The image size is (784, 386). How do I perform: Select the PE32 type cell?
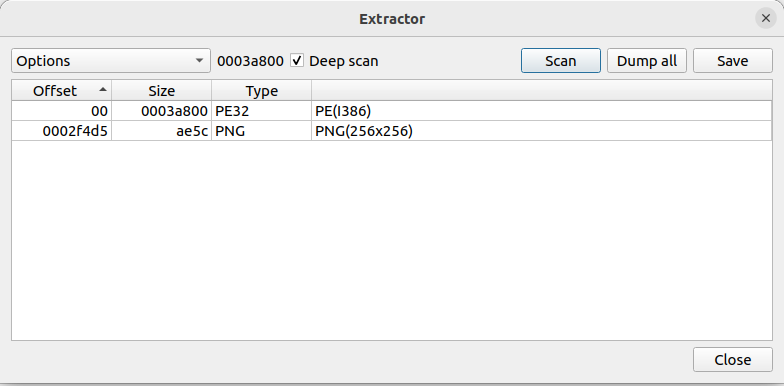(262, 111)
